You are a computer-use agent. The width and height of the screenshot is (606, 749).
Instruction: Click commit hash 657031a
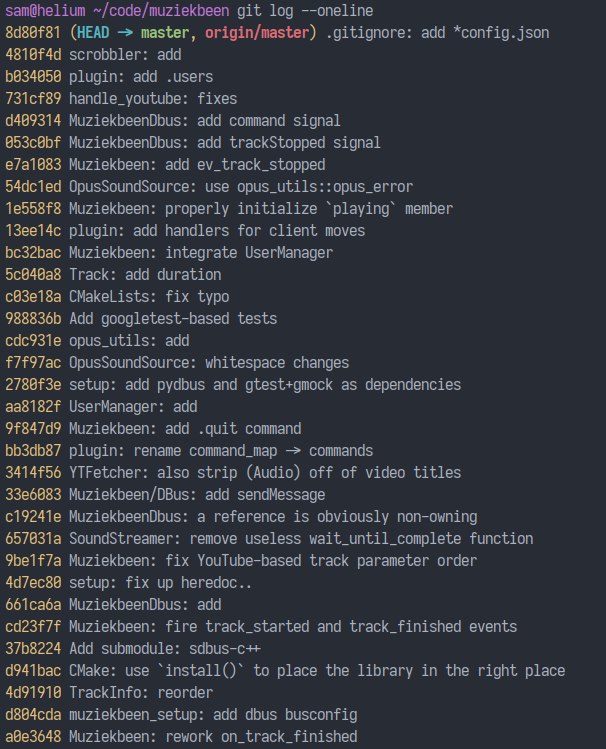point(35,538)
